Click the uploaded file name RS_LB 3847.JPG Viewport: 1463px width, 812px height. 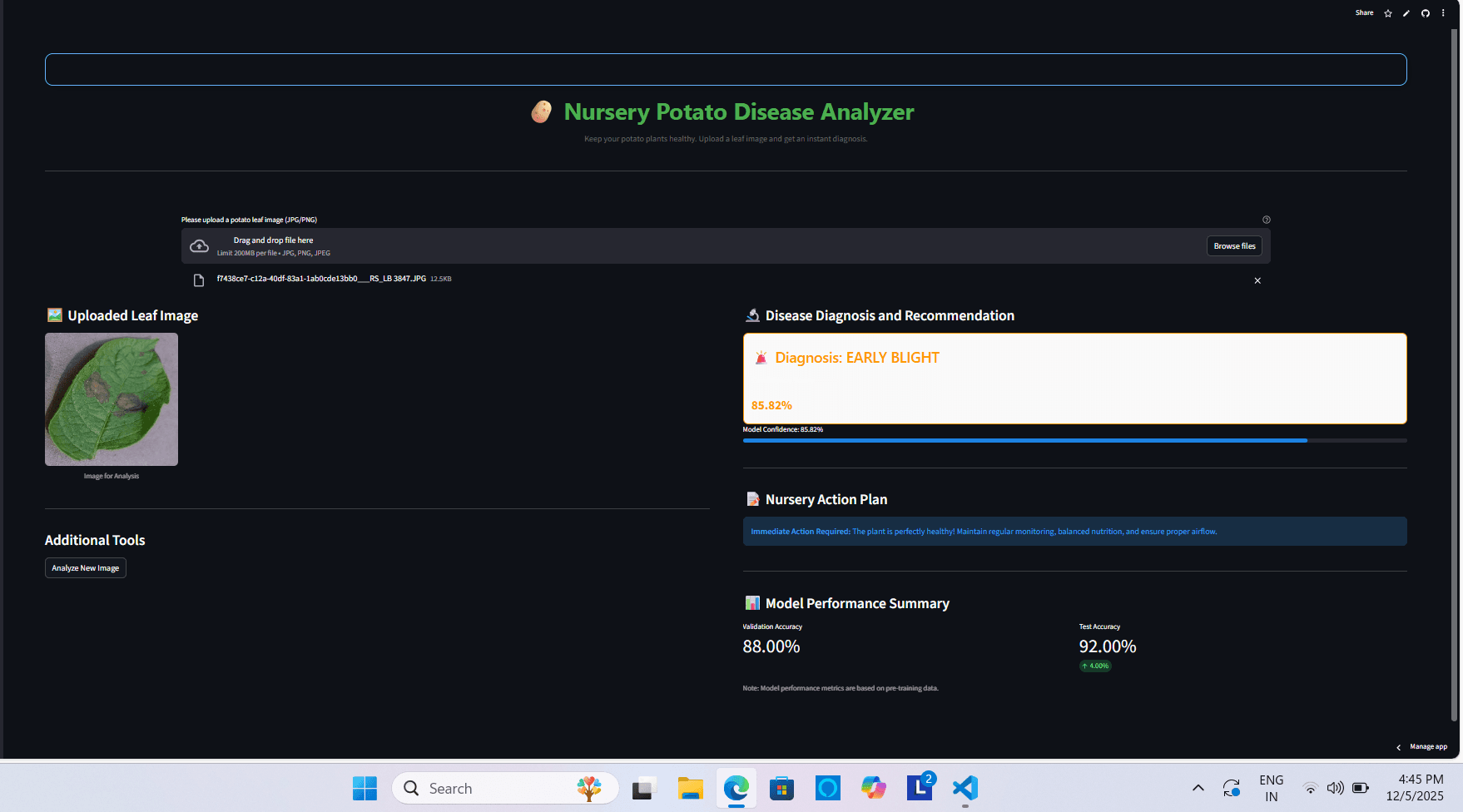coord(321,279)
